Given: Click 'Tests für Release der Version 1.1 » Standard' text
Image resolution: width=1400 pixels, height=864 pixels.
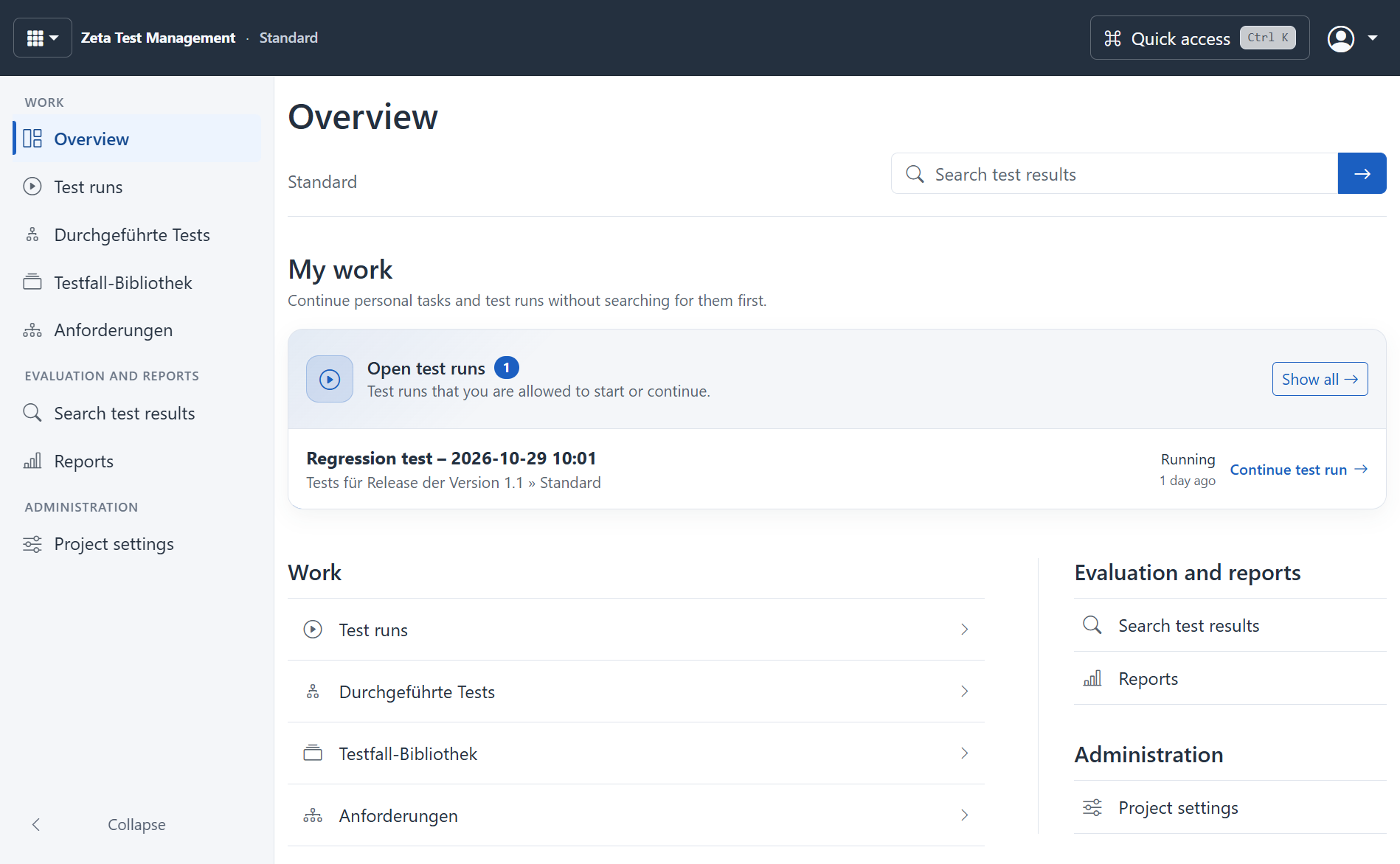Looking at the screenshot, I should [x=454, y=482].
